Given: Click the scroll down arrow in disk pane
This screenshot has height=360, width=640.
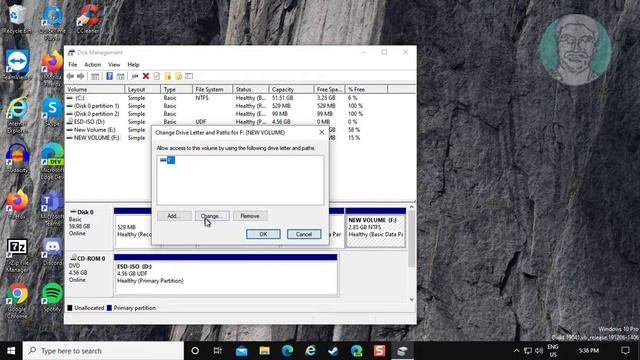Looking at the screenshot, I should (x=411, y=300).
